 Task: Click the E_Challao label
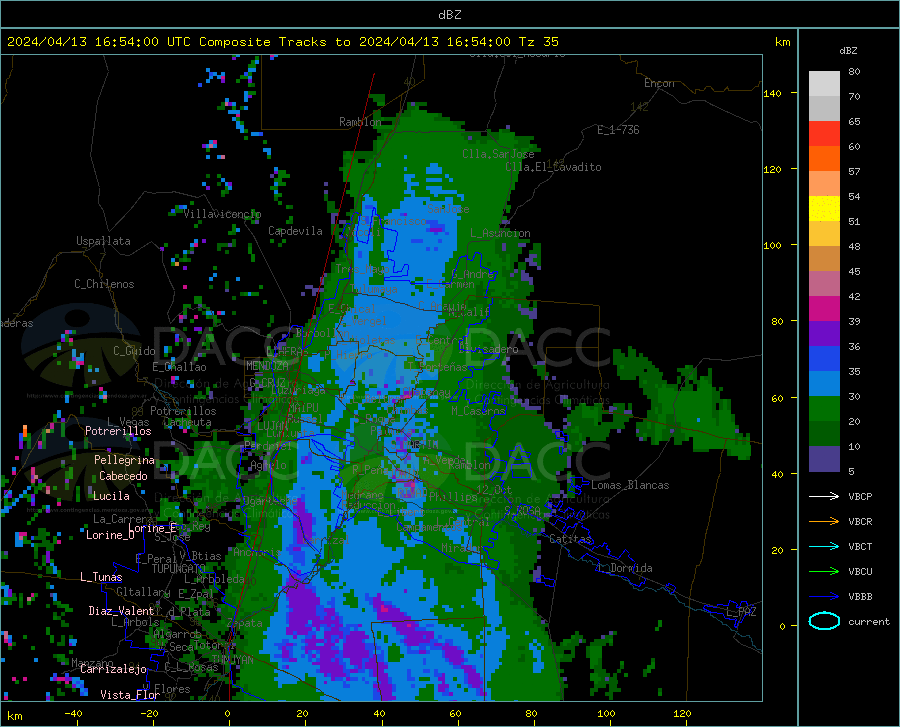click(179, 367)
